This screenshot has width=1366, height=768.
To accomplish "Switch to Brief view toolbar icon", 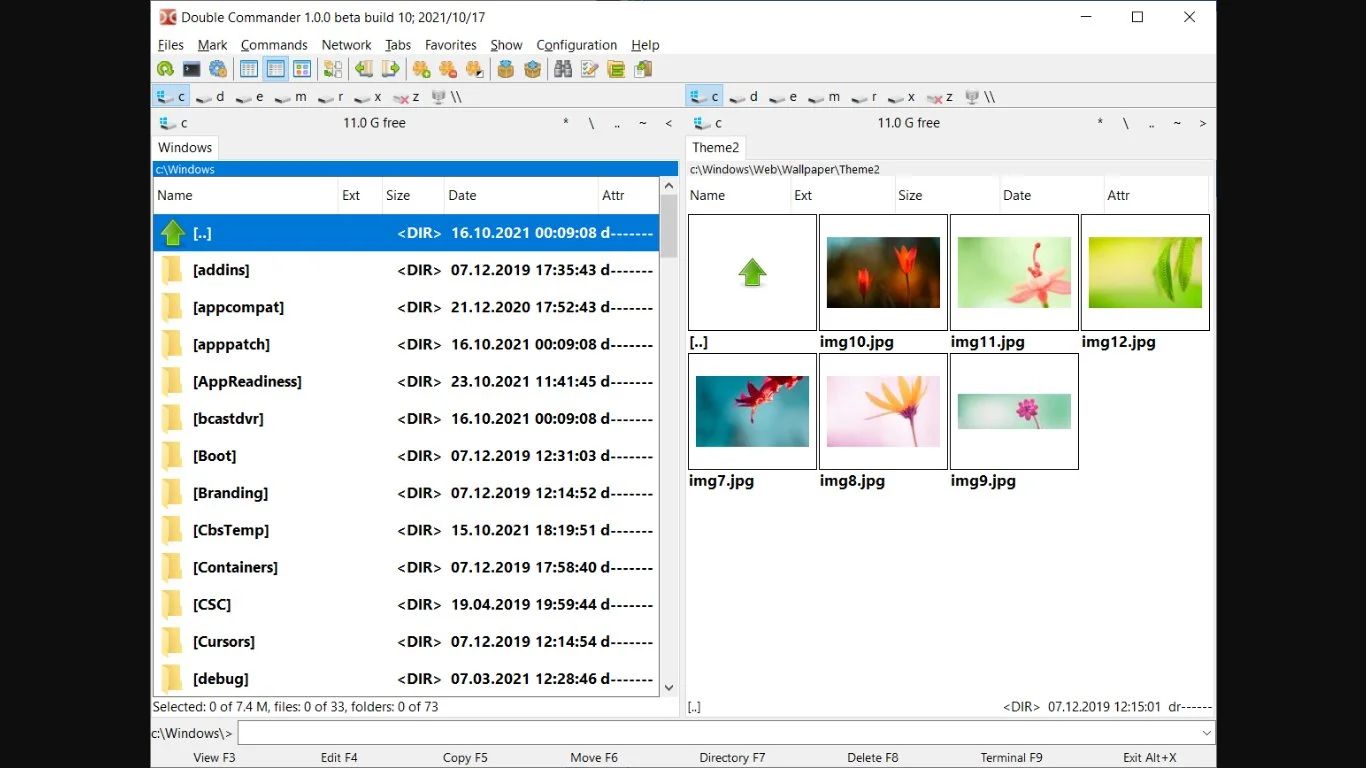I will [x=249, y=69].
